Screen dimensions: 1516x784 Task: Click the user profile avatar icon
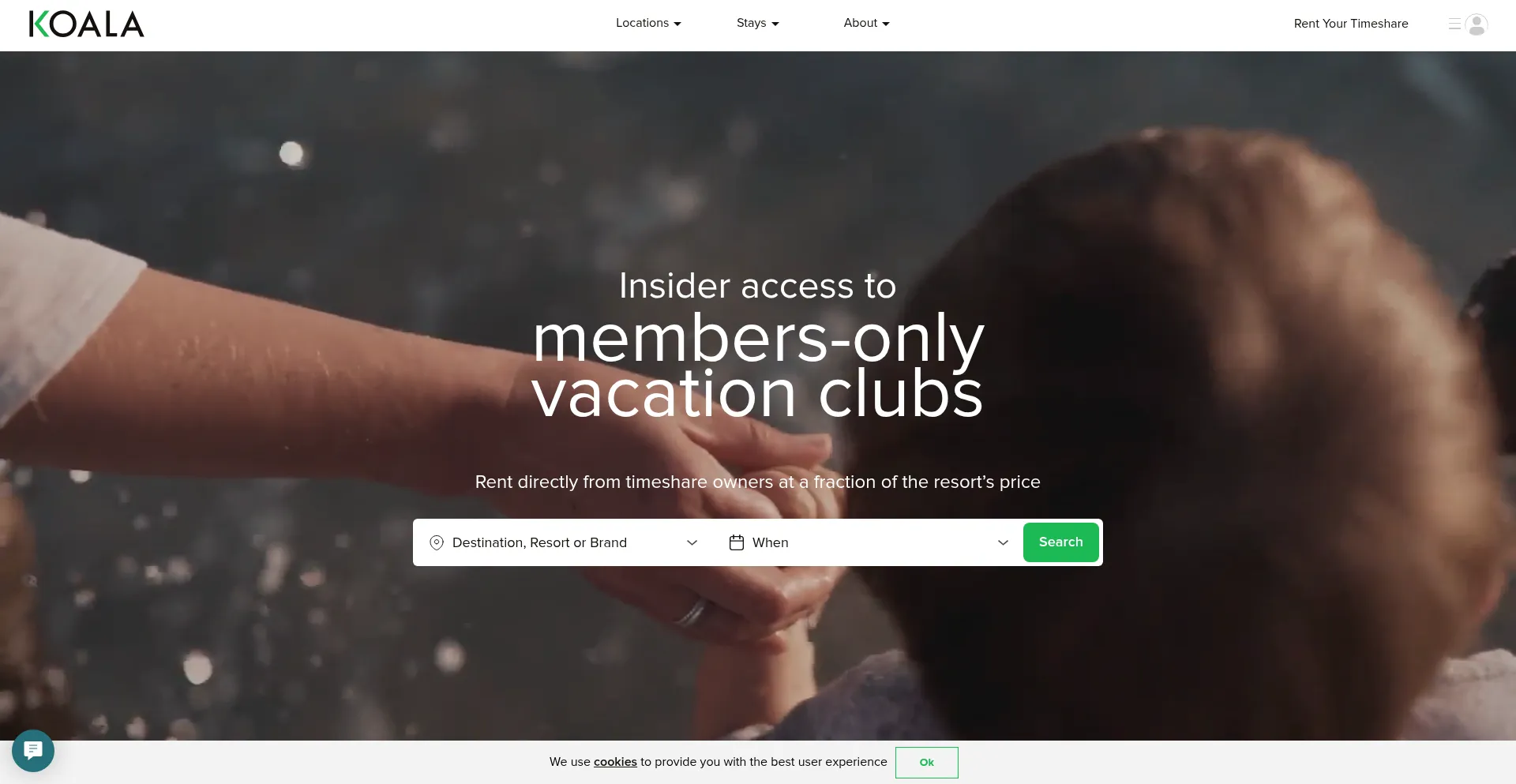click(1477, 24)
